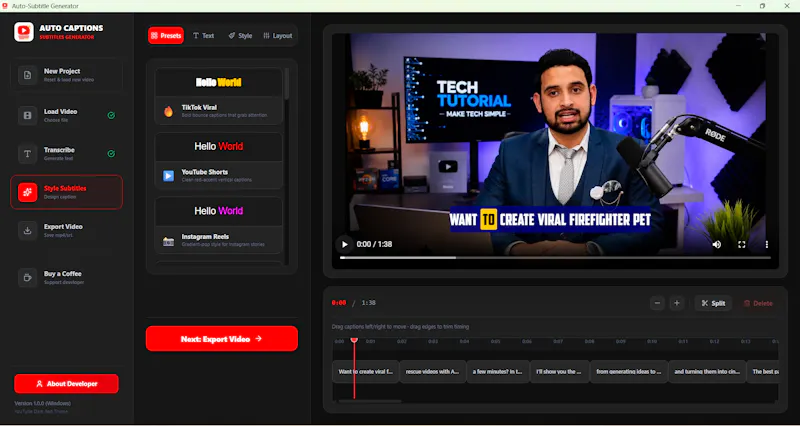Click the timeline horizontal scrollbar

[370, 401]
